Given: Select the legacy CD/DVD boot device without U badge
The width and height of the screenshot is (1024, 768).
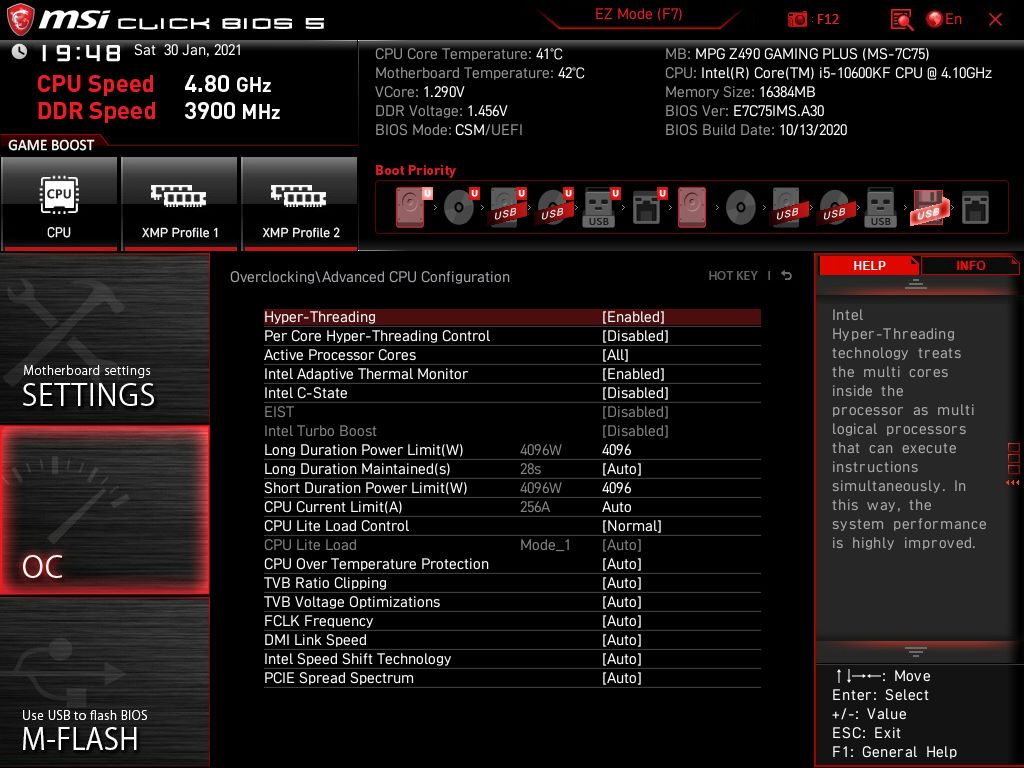Looking at the screenshot, I should click(x=741, y=207).
